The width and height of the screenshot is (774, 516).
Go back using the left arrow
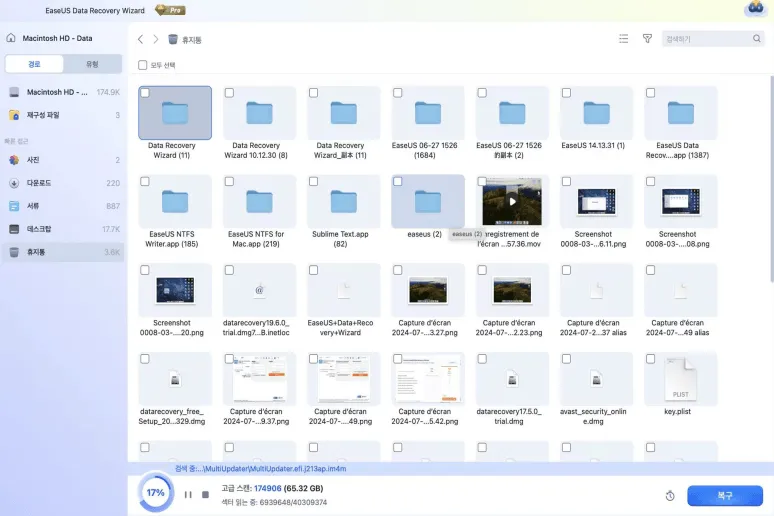(141, 39)
